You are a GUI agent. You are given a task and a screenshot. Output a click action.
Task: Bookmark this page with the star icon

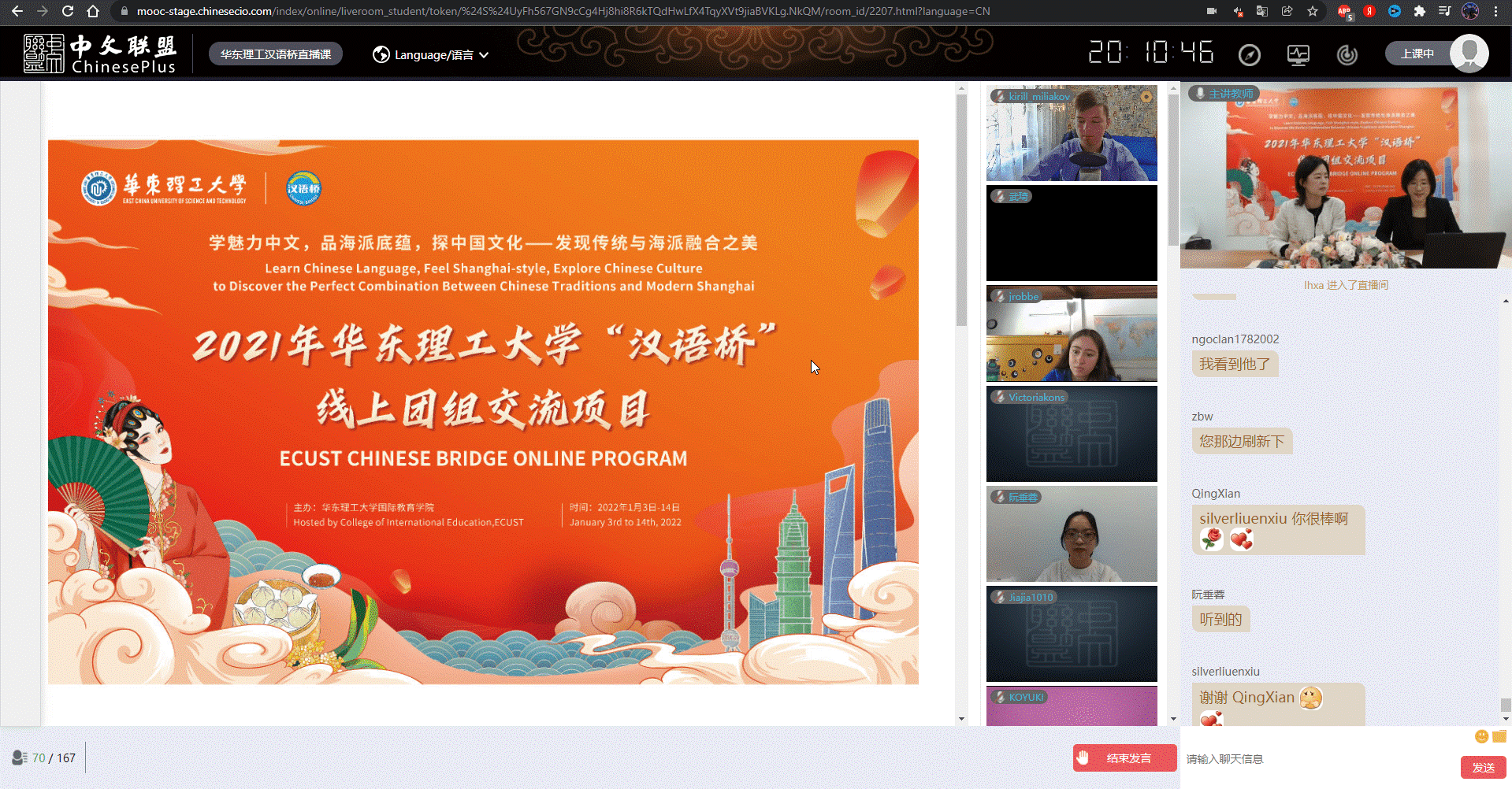(x=1313, y=11)
